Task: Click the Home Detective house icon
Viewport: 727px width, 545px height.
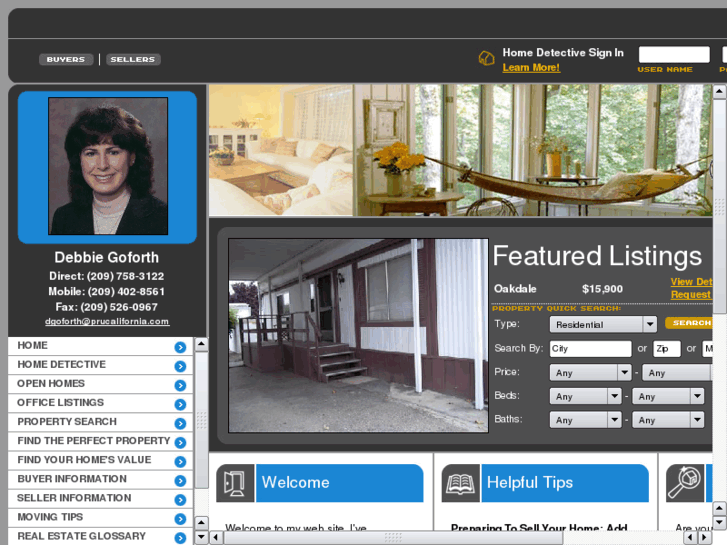Action: [486, 58]
